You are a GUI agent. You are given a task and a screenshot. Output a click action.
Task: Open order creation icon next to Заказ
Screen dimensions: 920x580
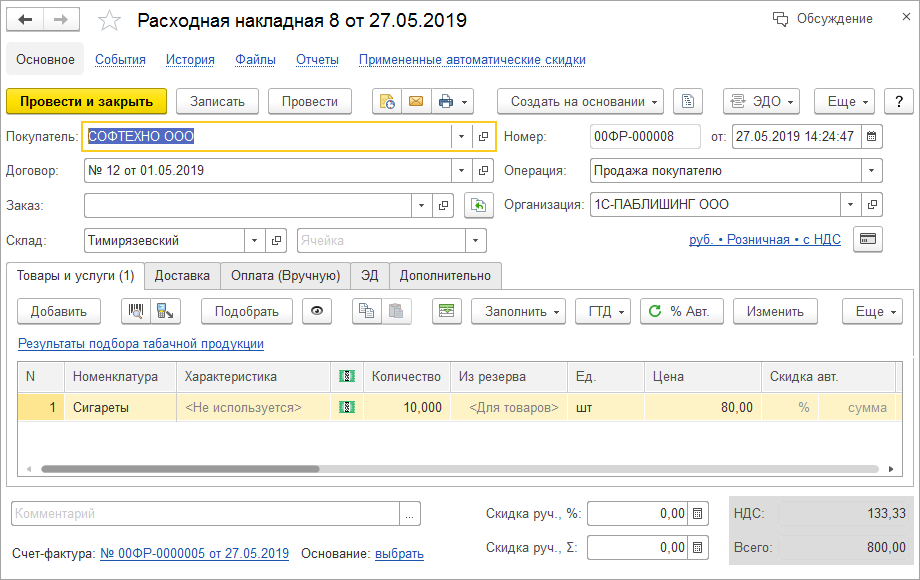pos(478,206)
